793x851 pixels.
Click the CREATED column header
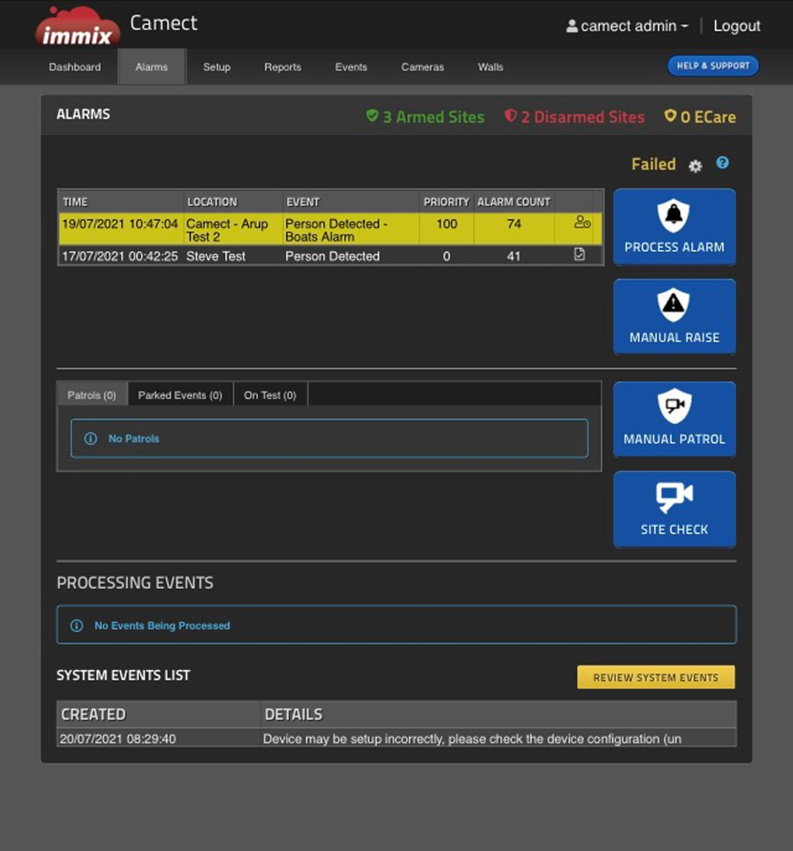pos(93,714)
